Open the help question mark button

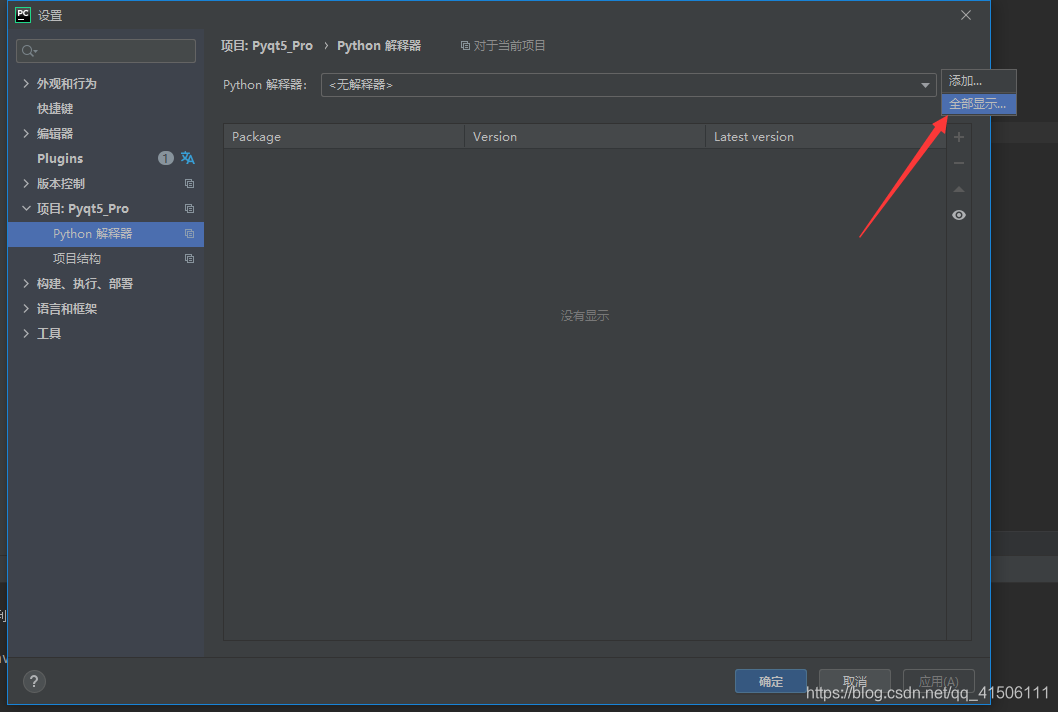(x=34, y=682)
